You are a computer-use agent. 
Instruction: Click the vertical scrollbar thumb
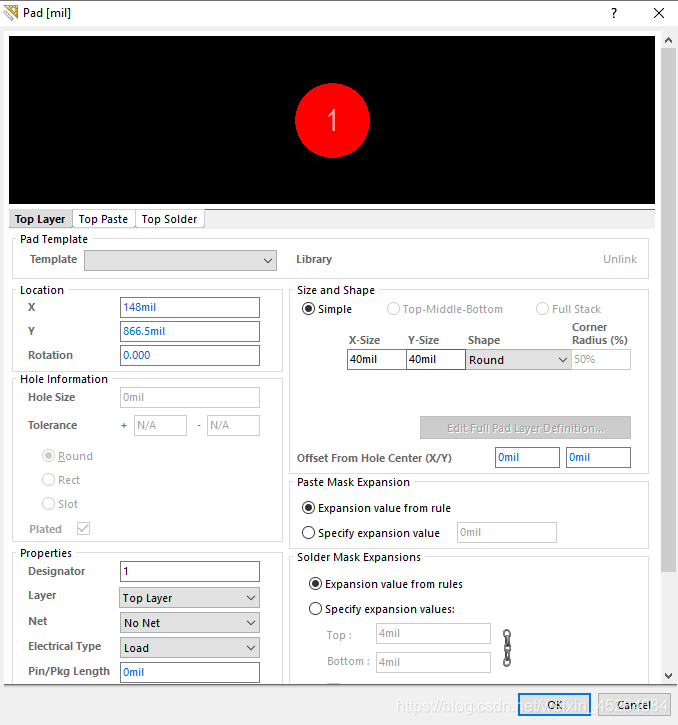668,310
